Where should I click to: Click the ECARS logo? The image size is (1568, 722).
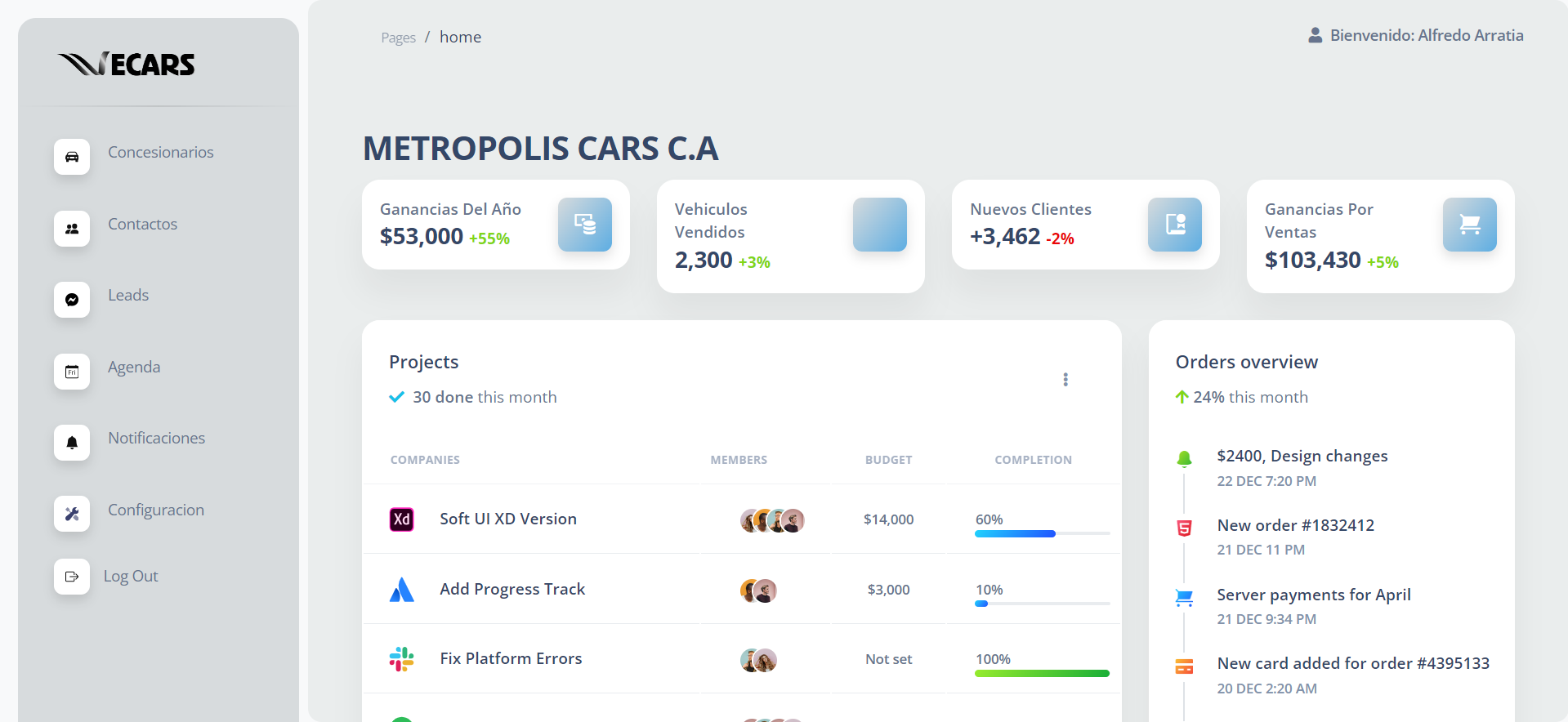(127, 64)
